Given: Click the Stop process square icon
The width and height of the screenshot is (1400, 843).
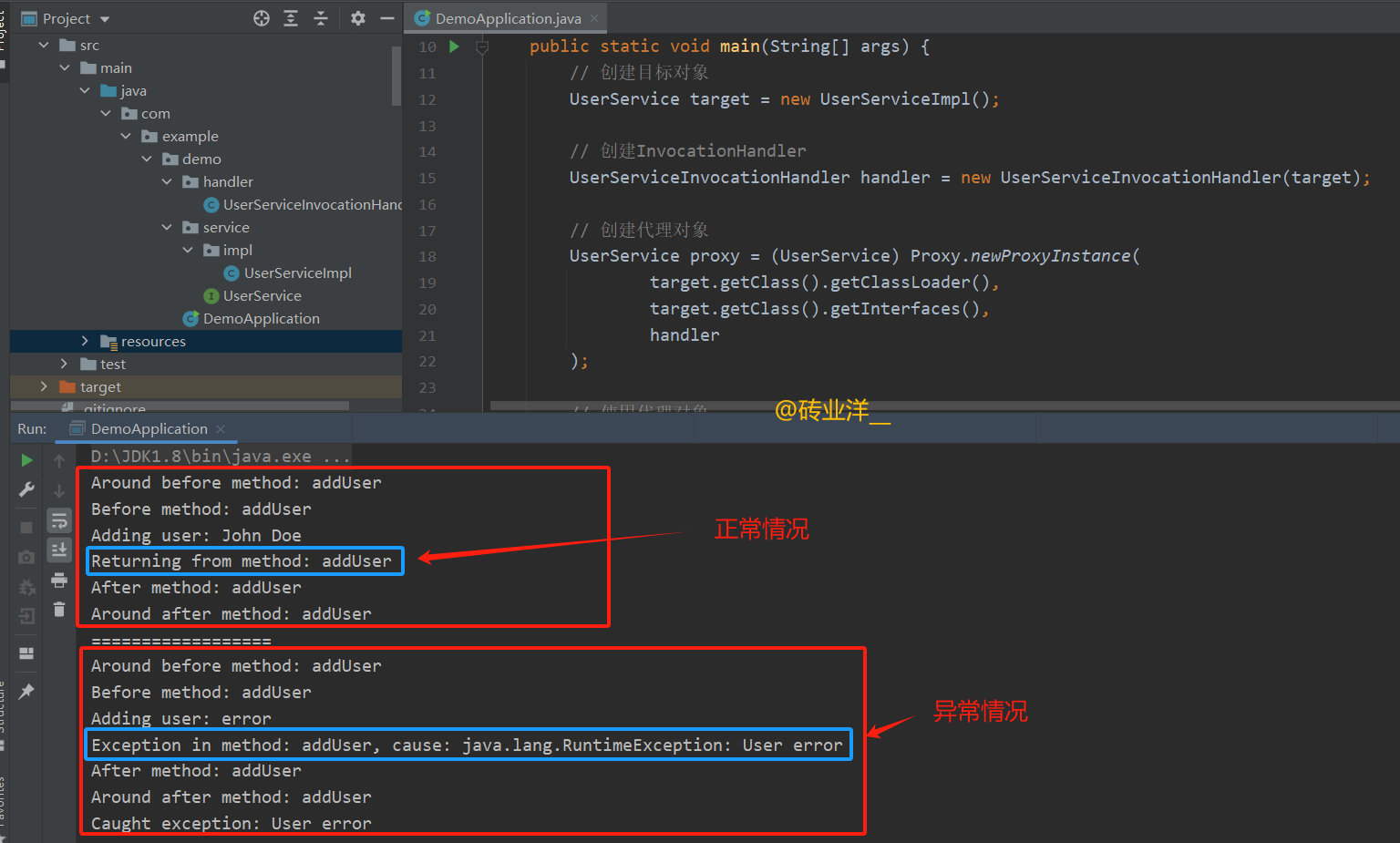Looking at the screenshot, I should point(26,528).
